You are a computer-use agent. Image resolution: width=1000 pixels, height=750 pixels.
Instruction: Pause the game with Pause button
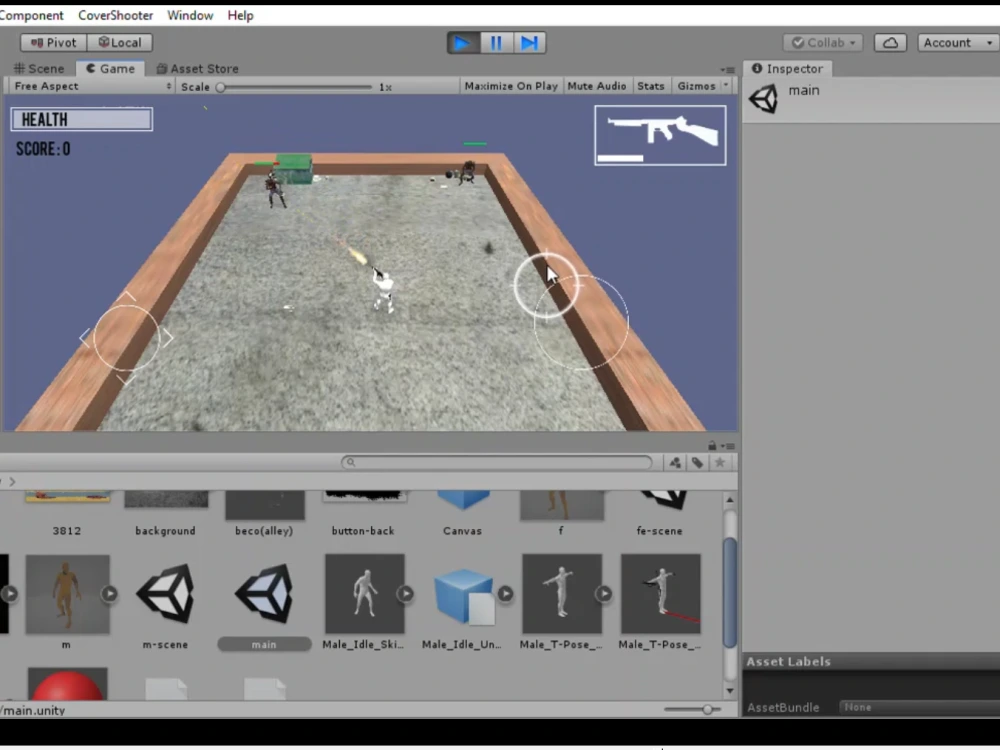(x=496, y=43)
